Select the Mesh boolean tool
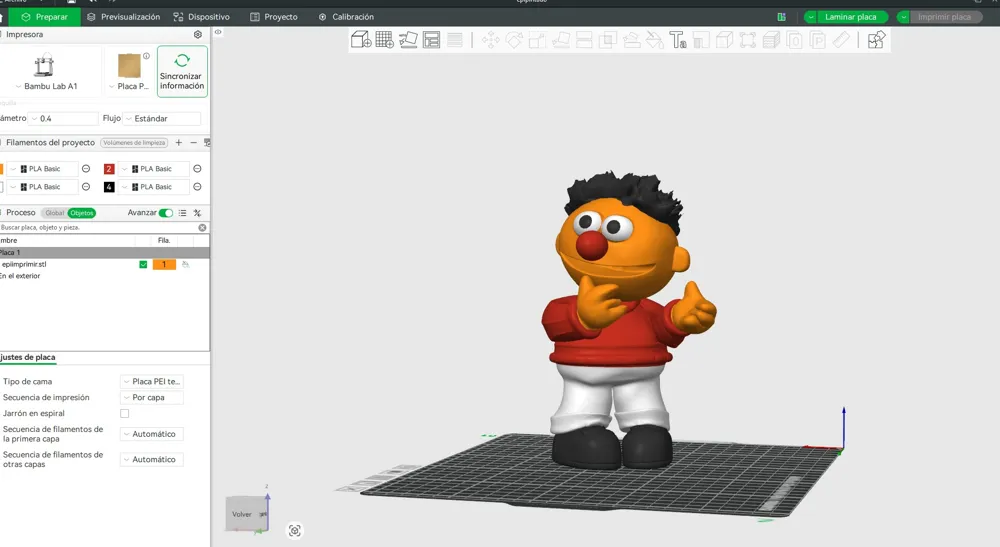 608,40
